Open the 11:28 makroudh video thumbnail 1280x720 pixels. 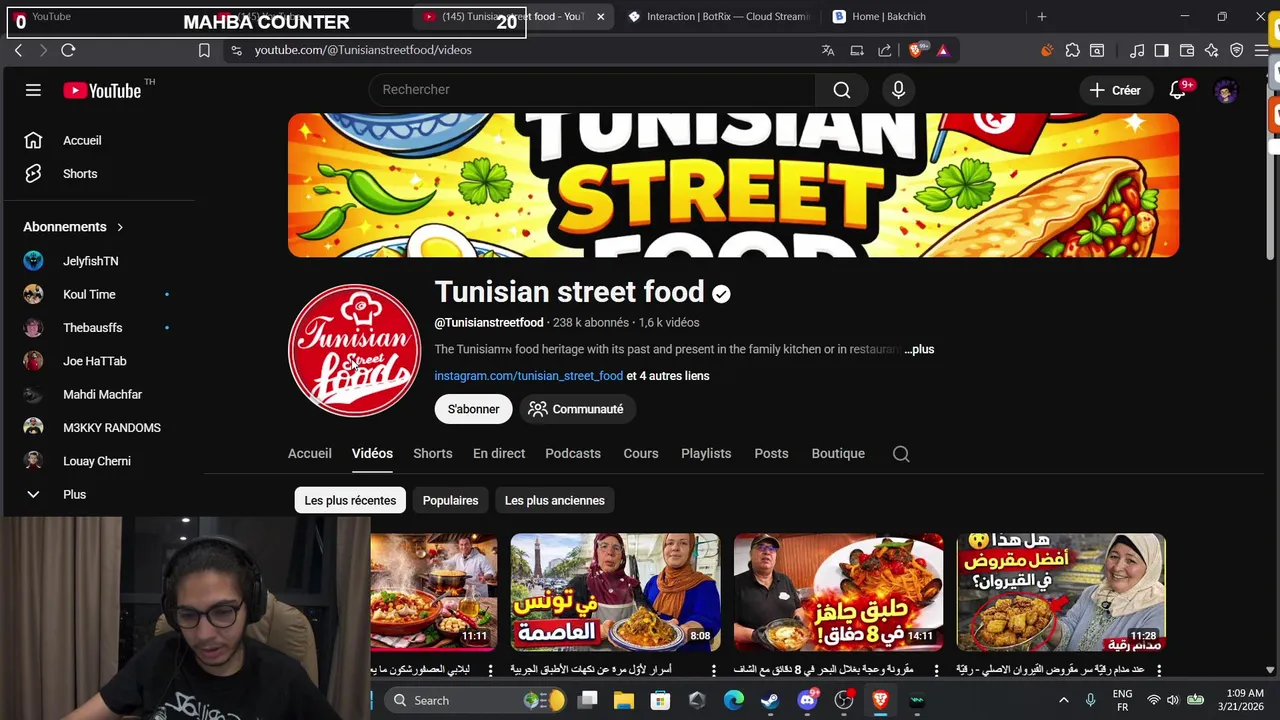[x=1061, y=592]
